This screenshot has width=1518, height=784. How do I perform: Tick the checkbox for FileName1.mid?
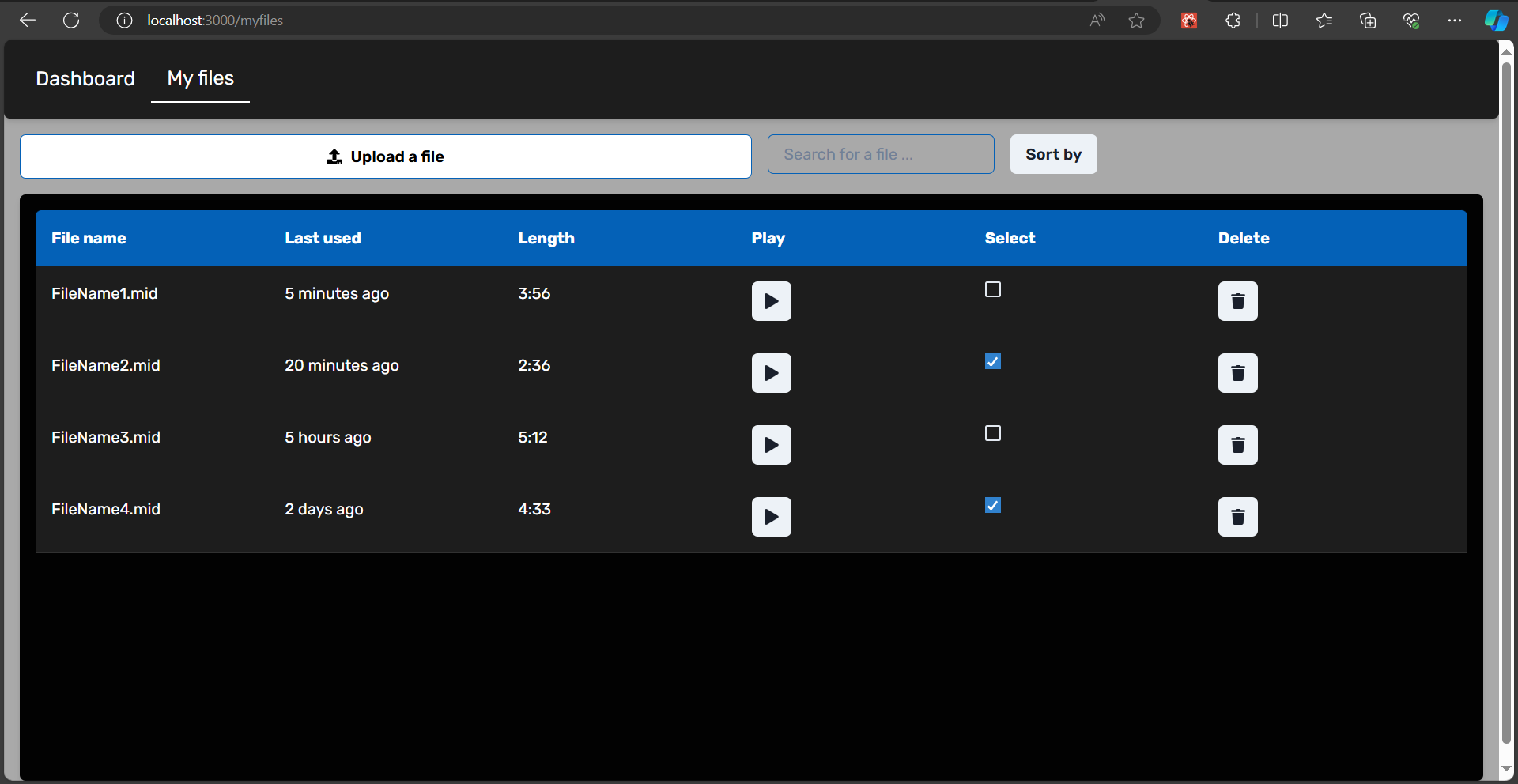(993, 289)
